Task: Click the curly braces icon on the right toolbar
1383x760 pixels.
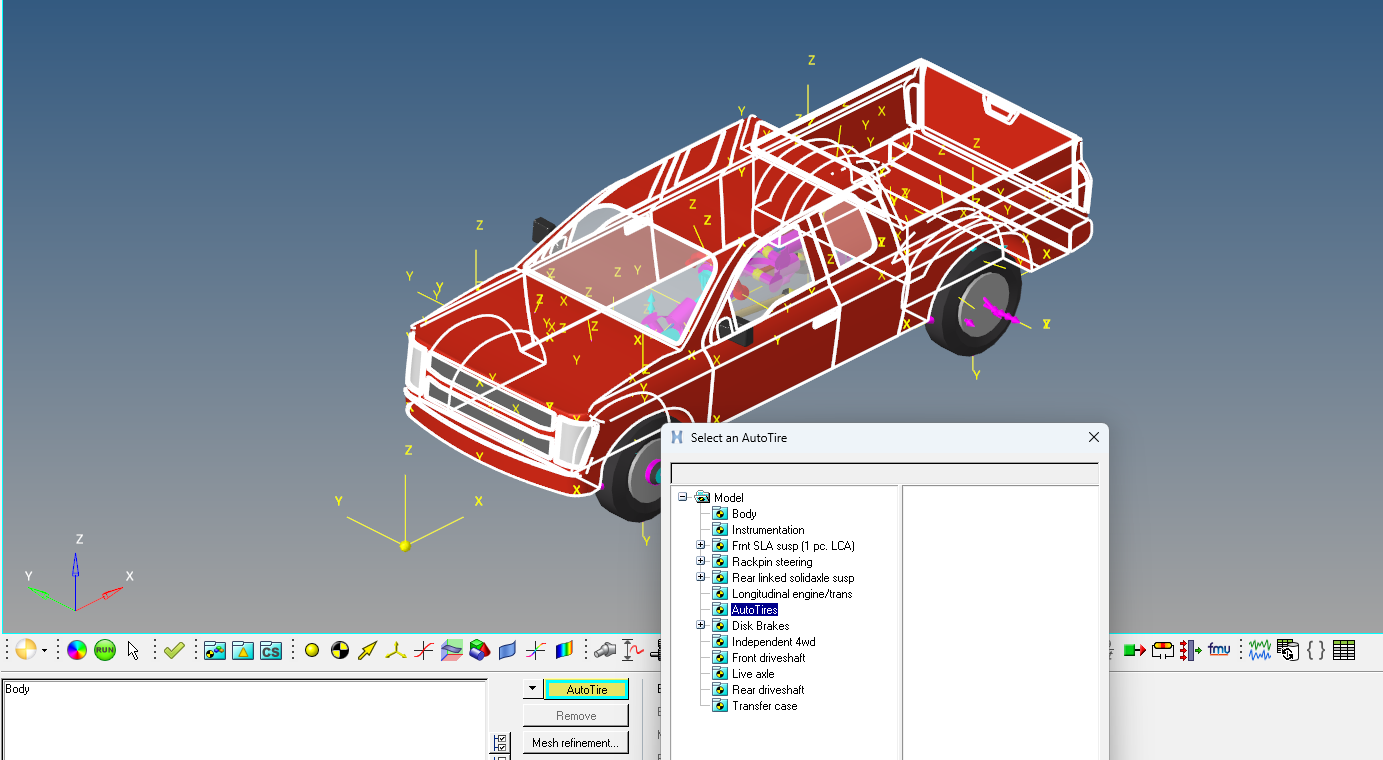Action: [x=1316, y=650]
